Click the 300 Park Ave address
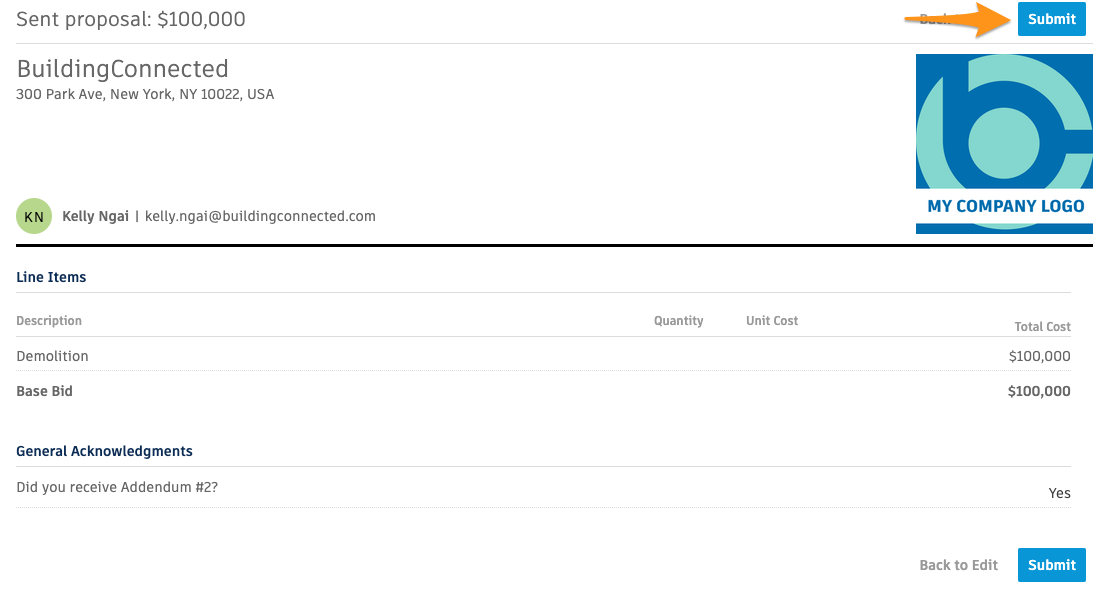Viewport: 1093px width, 598px height. click(145, 95)
